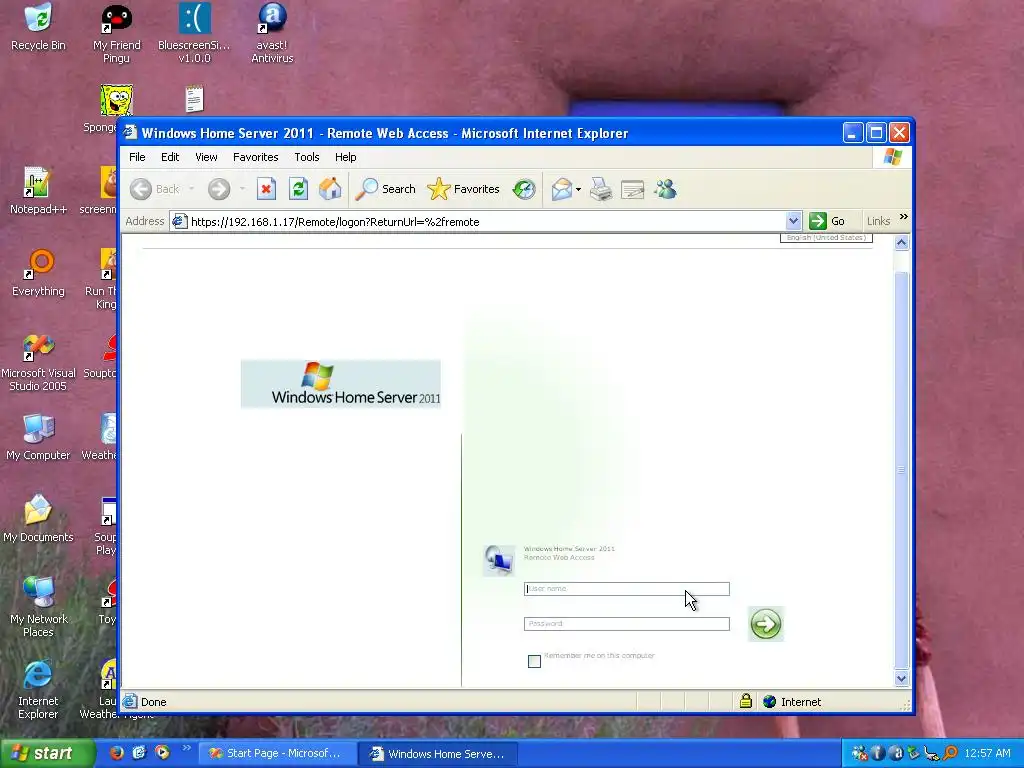
Task: Open the Edit menu
Action: coord(170,157)
